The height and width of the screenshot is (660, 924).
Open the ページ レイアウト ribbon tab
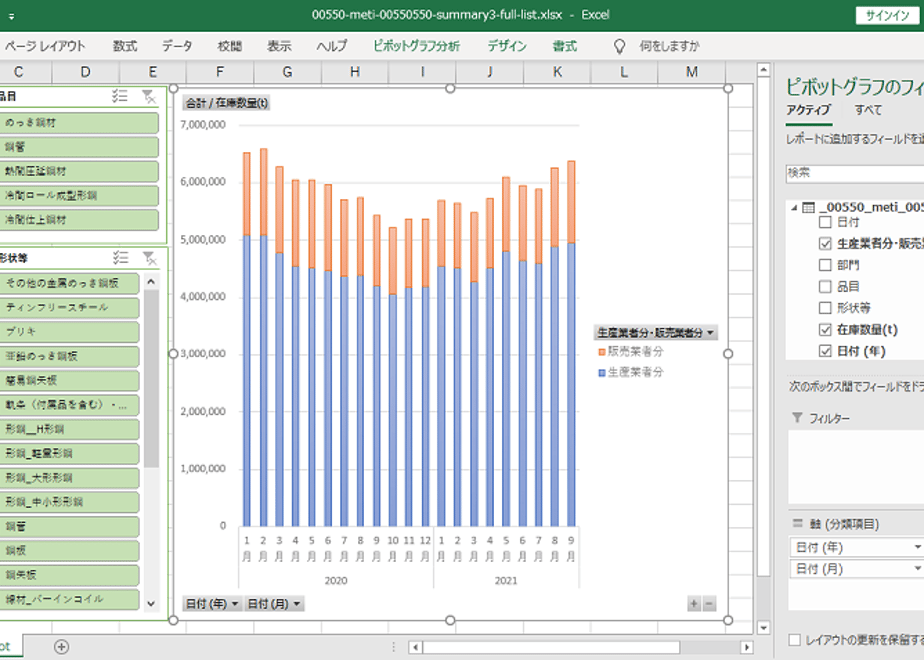click(45, 46)
